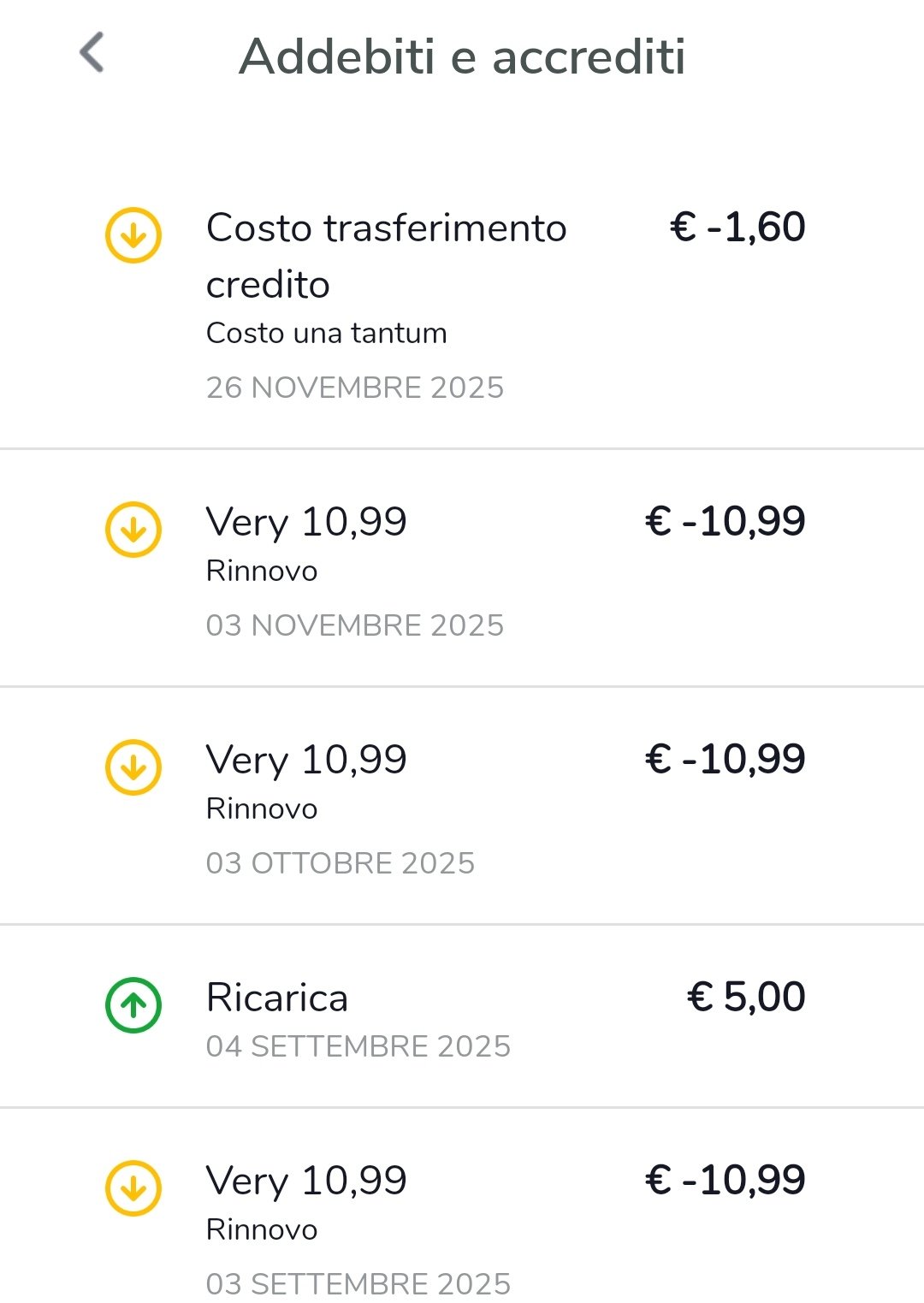Screen dimensions: 924x1303
Task: Open Very 10,99 renewal from October
Action: tap(306, 760)
